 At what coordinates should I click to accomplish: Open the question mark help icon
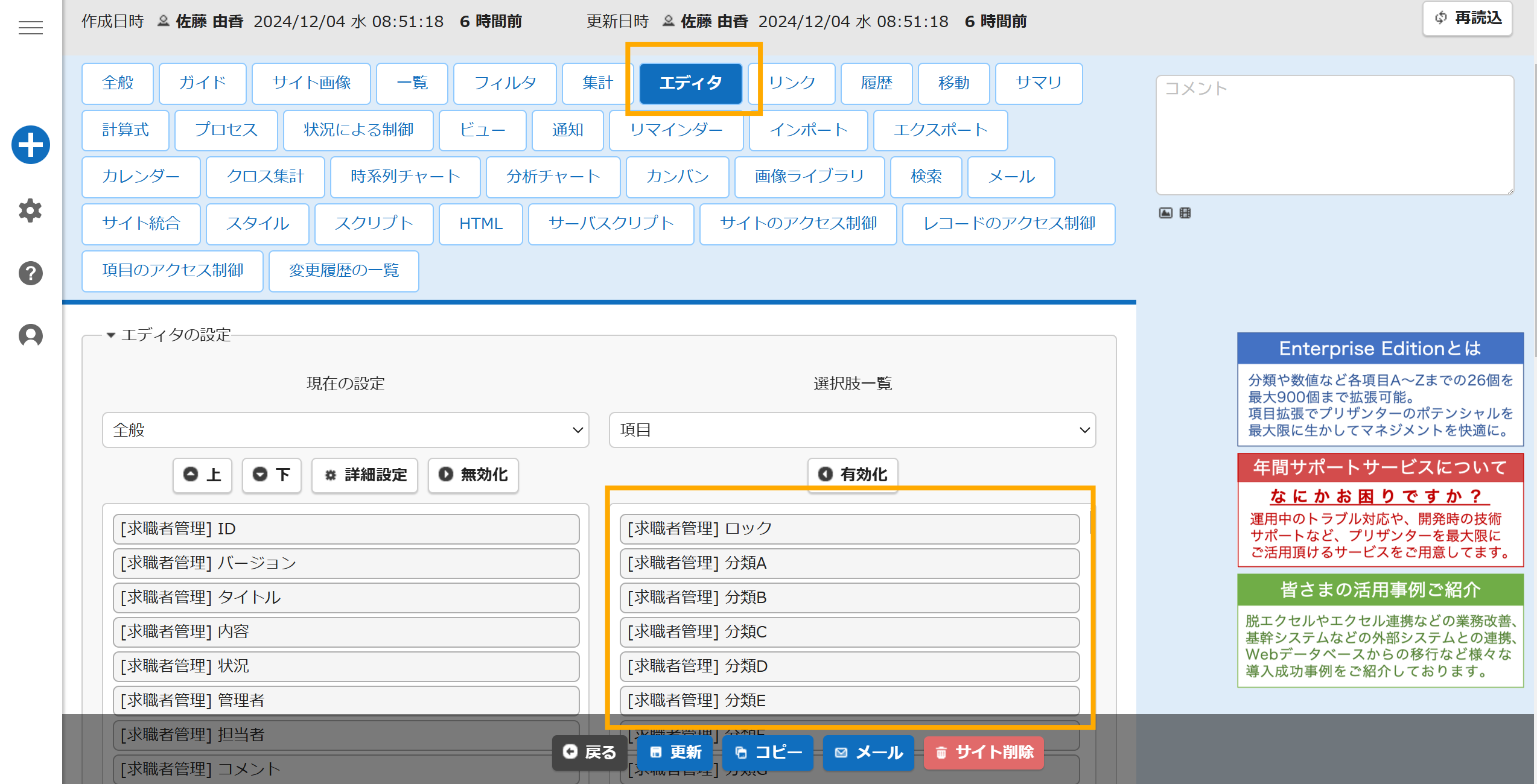tap(30, 273)
